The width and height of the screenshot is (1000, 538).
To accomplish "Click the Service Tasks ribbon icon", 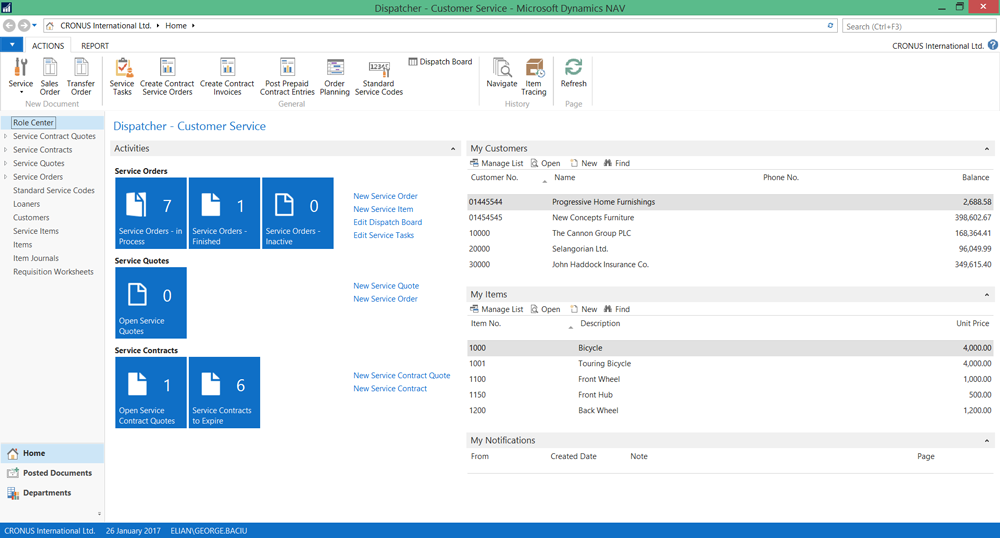I will click(122, 76).
